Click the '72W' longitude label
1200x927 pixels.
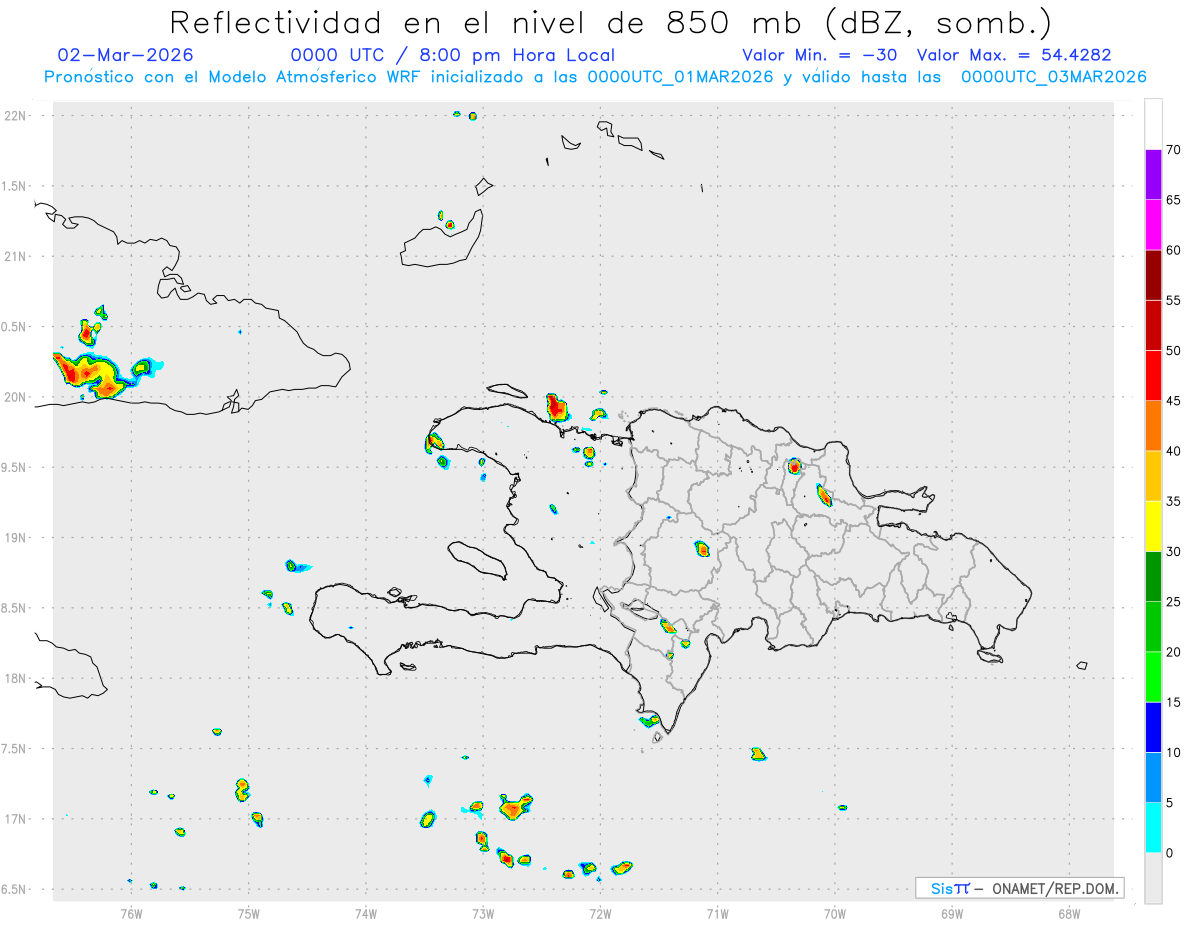click(x=600, y=912)
